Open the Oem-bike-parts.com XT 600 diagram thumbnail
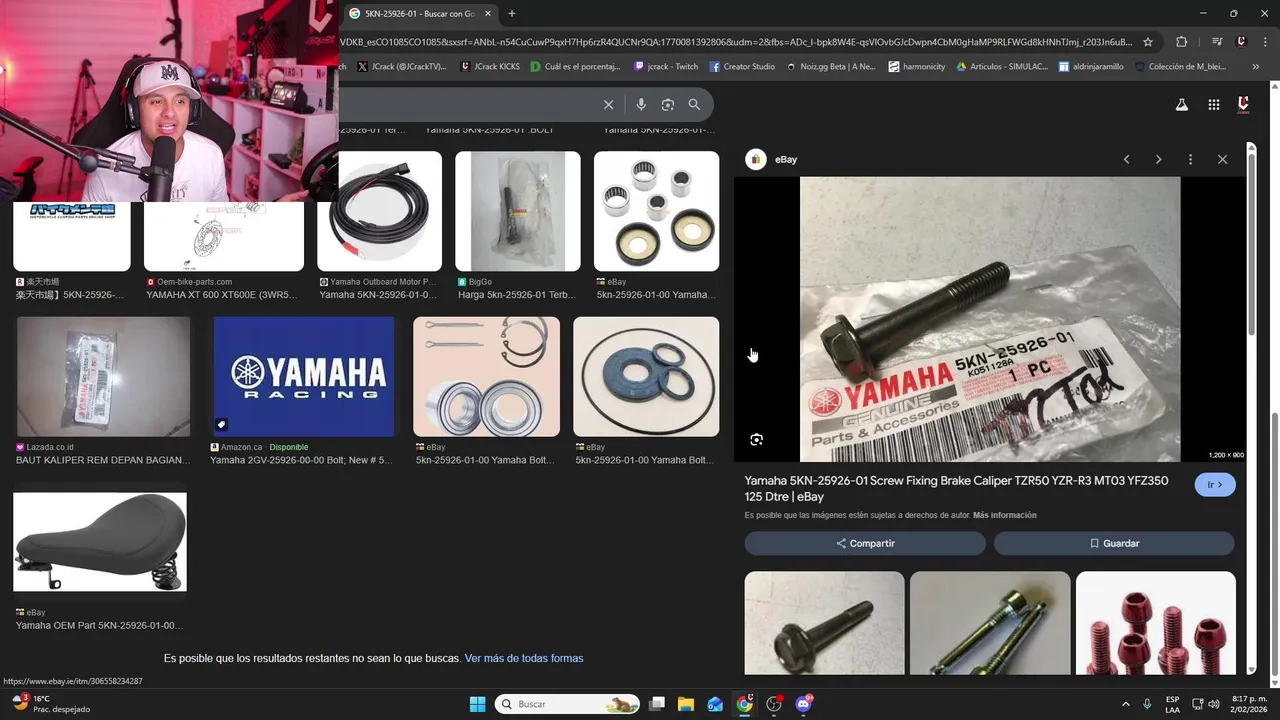1280x720 pixels. (x=224, y=236)
